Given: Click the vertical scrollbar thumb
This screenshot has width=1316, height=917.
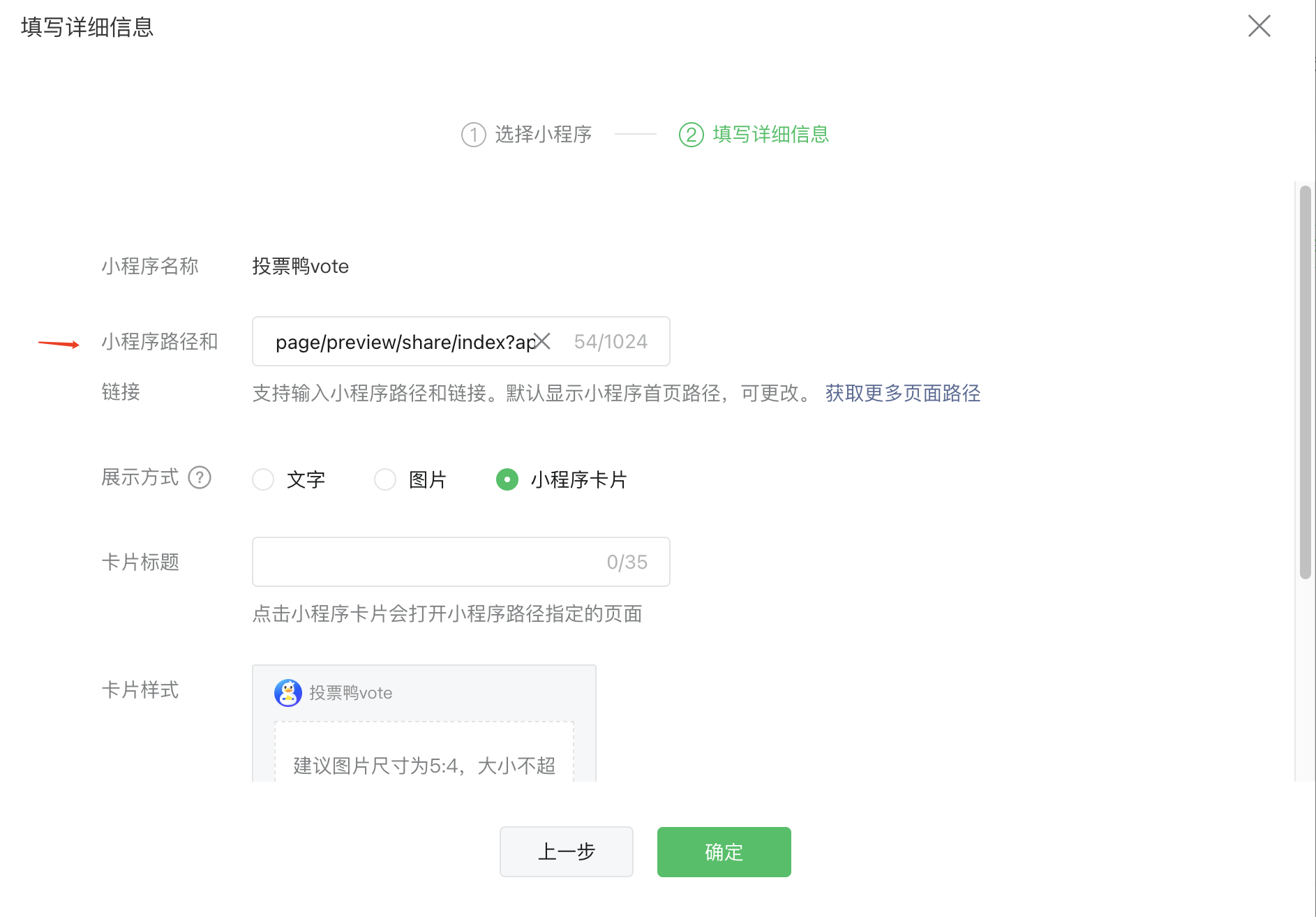Looking at the screenshot, I should 1305,382.
